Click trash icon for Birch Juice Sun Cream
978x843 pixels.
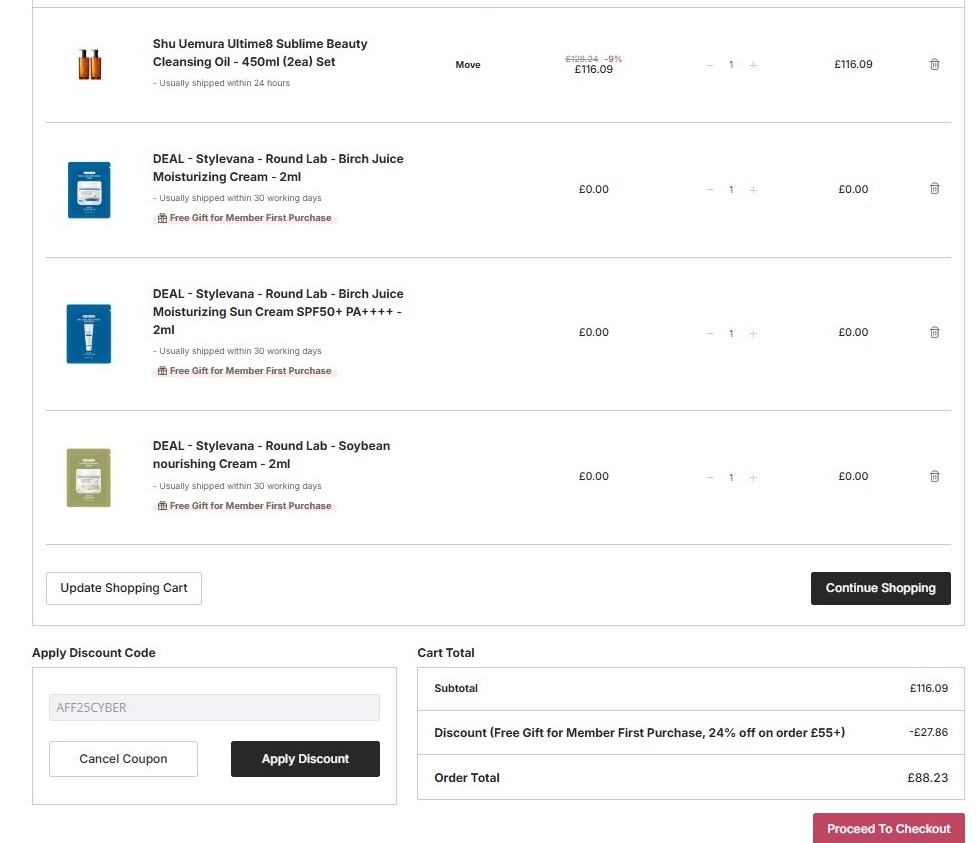(934, 332)
